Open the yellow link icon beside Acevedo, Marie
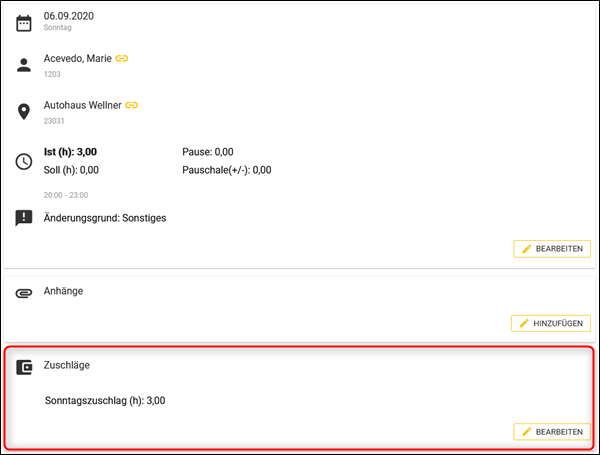Viewport: 600px width, 455px height. (x=122, y=59)
